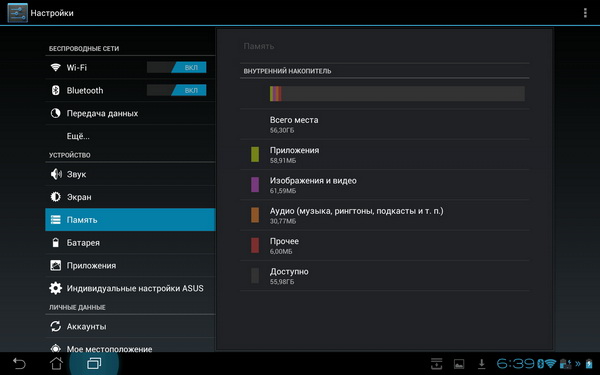Tap the Settings app icon in header

click(x=17, y=13)
